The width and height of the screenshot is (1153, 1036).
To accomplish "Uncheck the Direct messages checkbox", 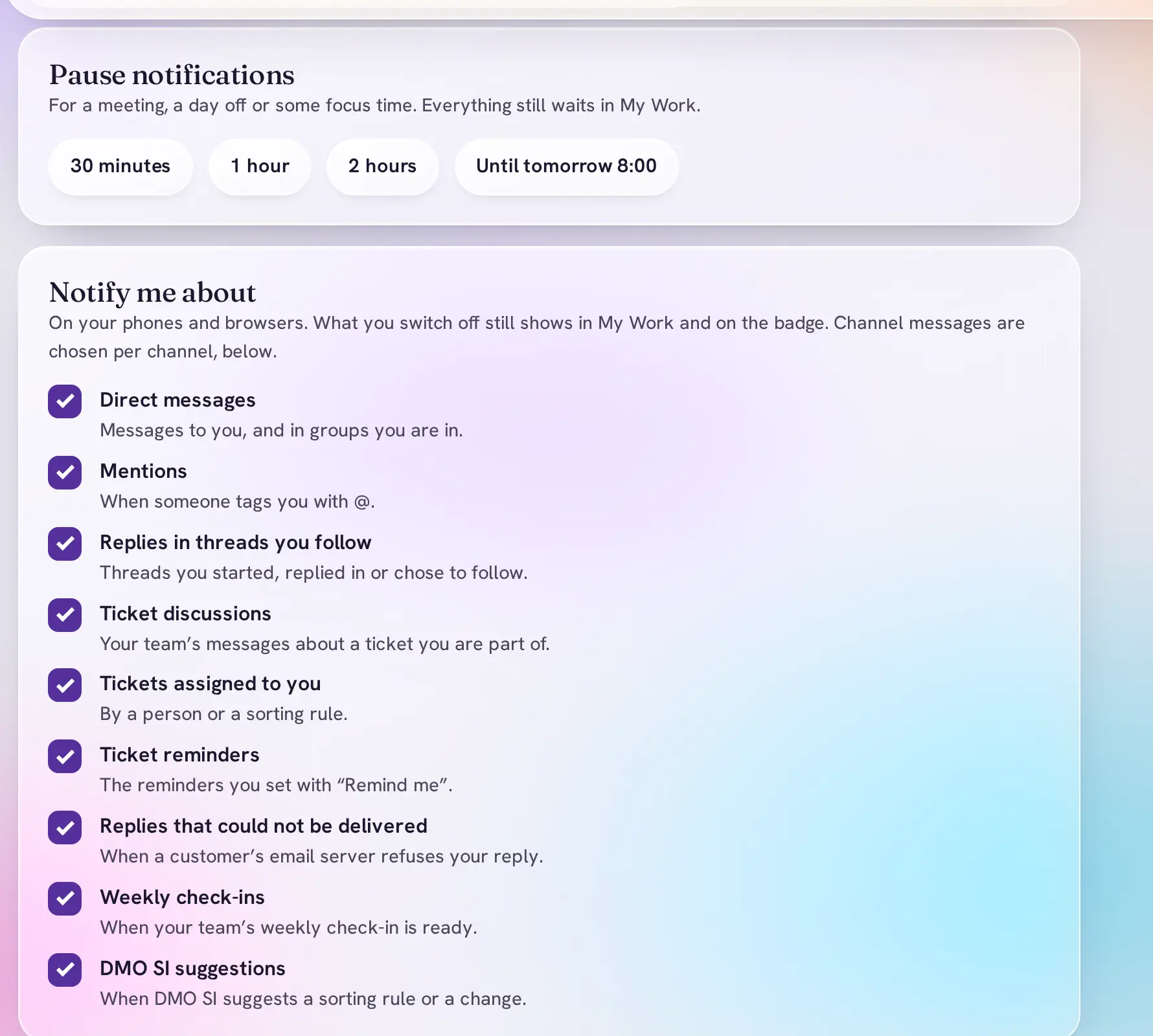I will click(x=65, y=401).
